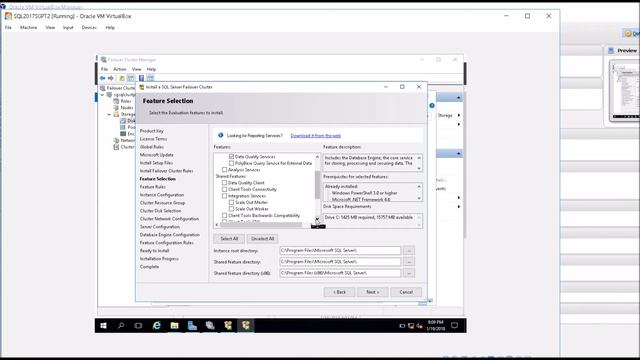
Task: Check Data Quality Client feature
Action: (224, 182)
